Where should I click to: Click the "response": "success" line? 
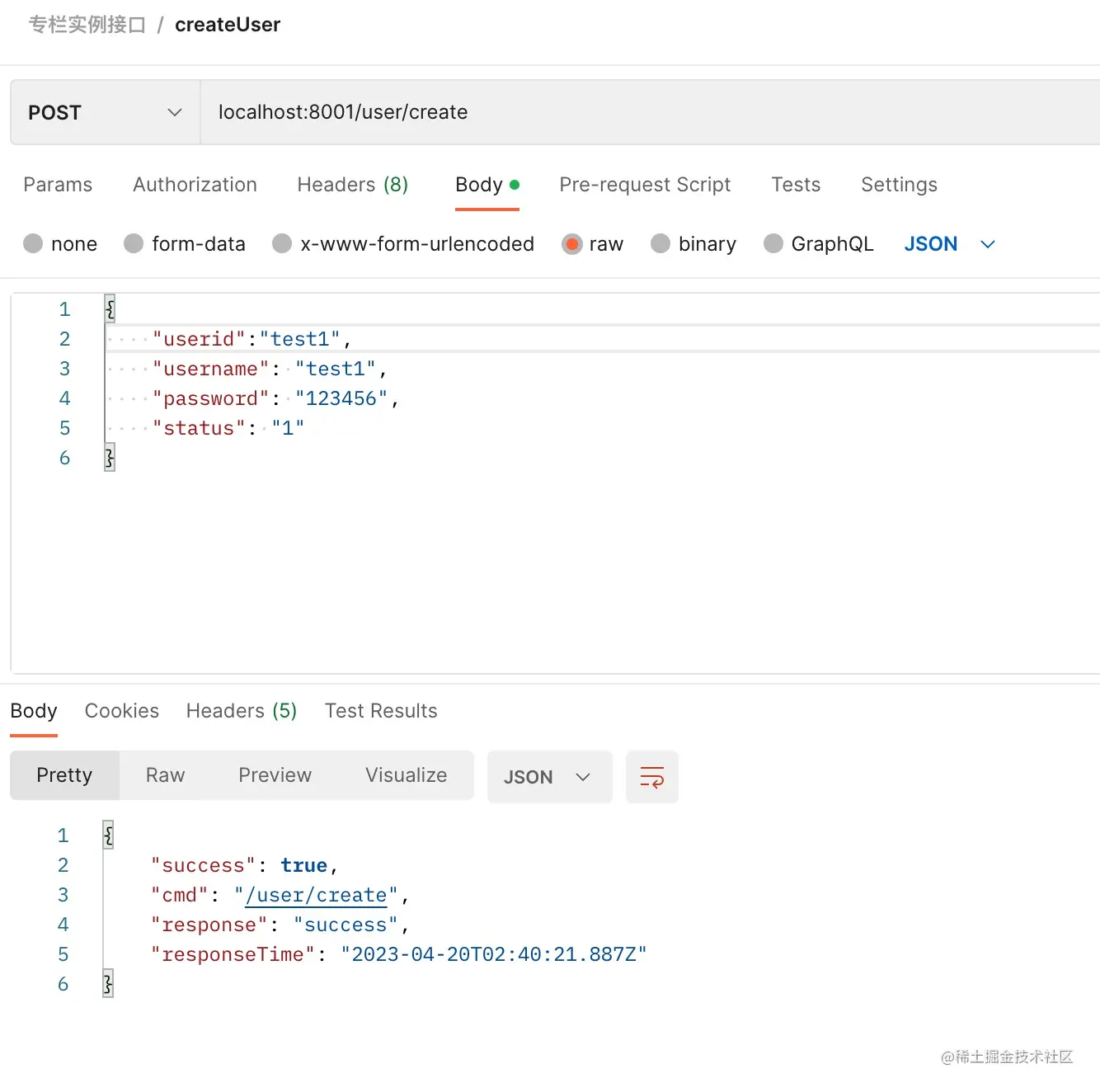(280, 925)
